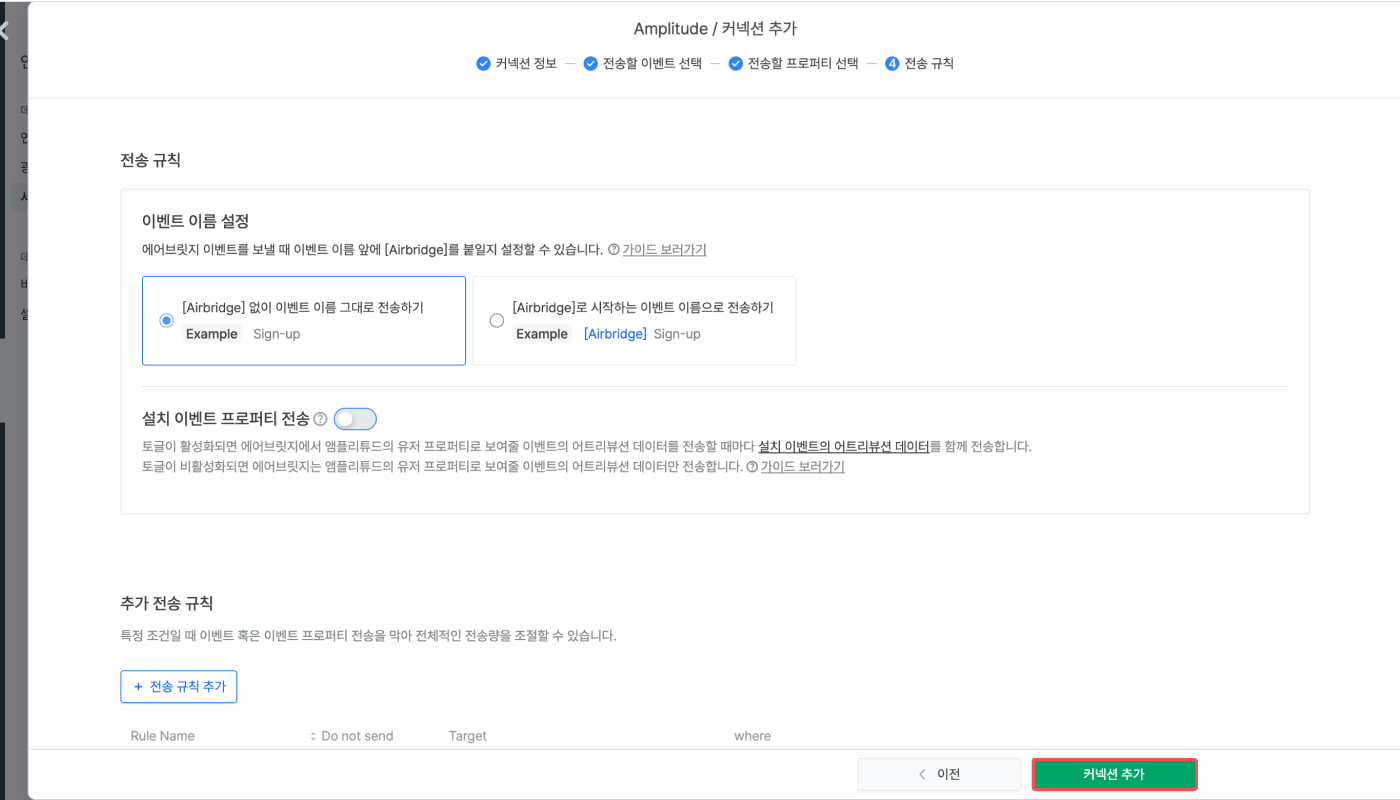
Task: Select step 4 전송 규칙 in the stepper
Action: [919, 64]
